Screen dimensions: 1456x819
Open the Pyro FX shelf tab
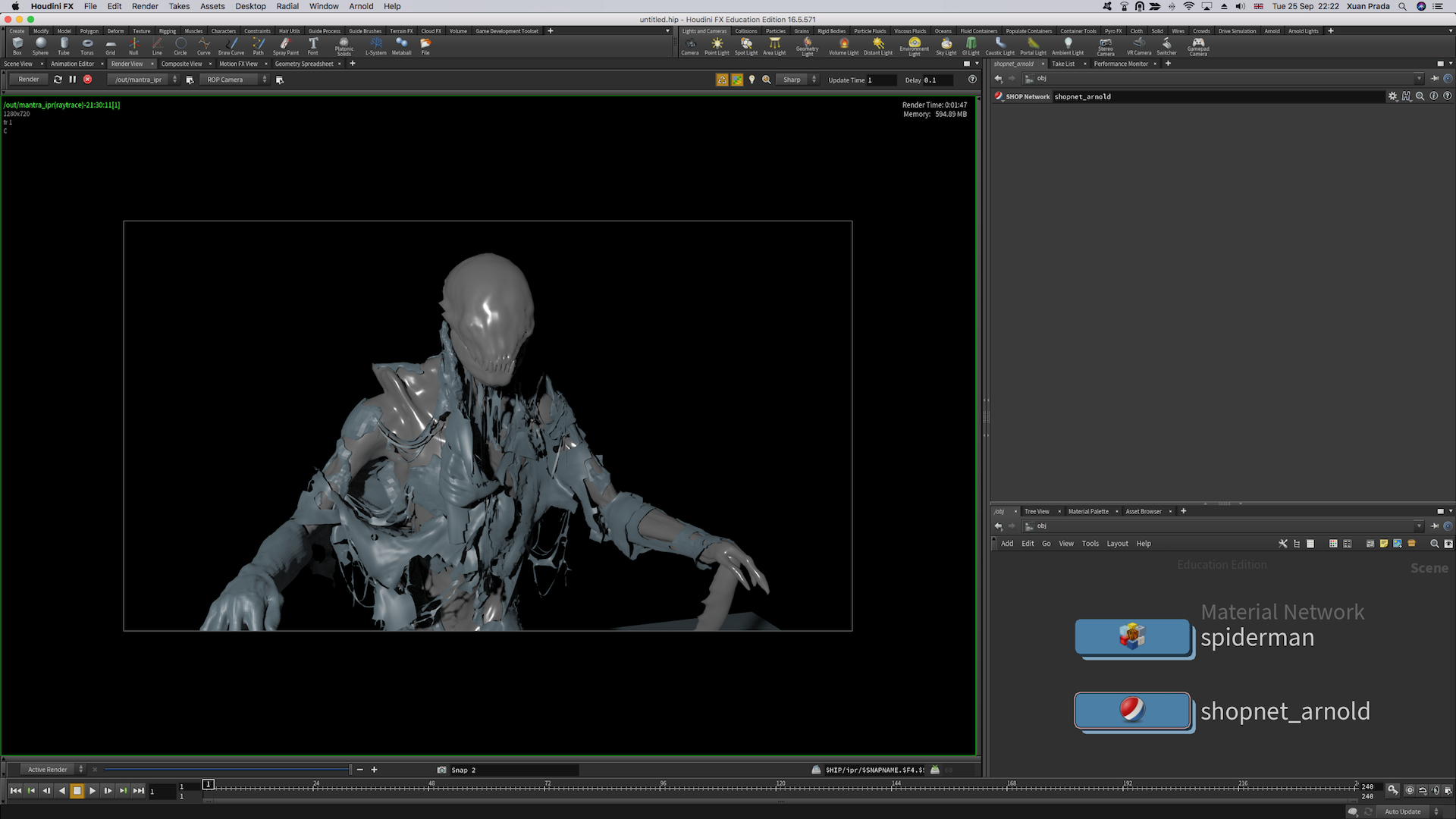point(1113,31)
